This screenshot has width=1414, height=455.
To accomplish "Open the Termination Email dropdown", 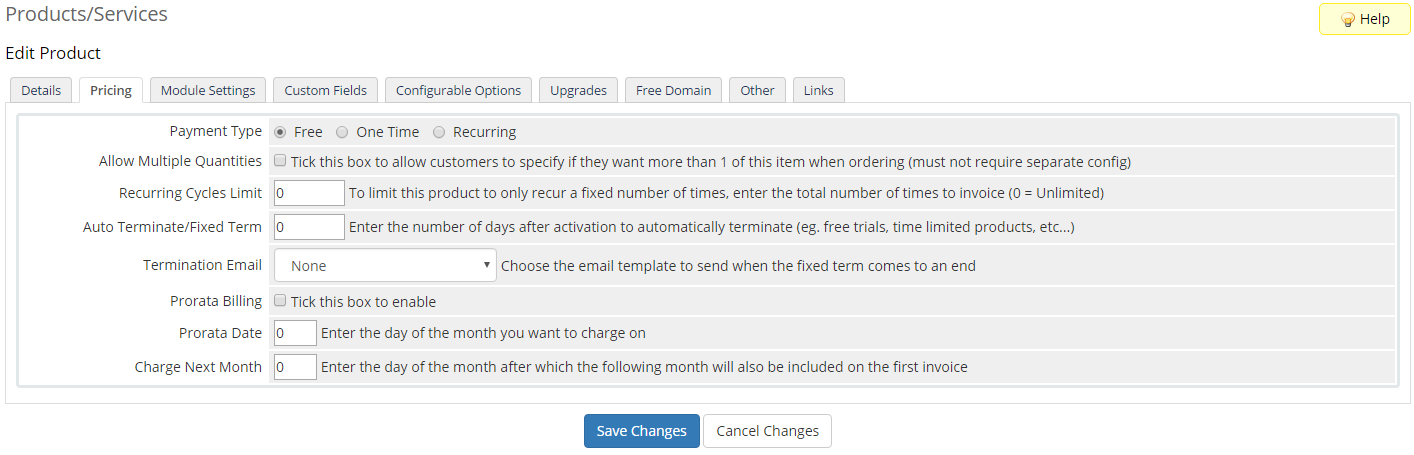I will coord(385,266).
